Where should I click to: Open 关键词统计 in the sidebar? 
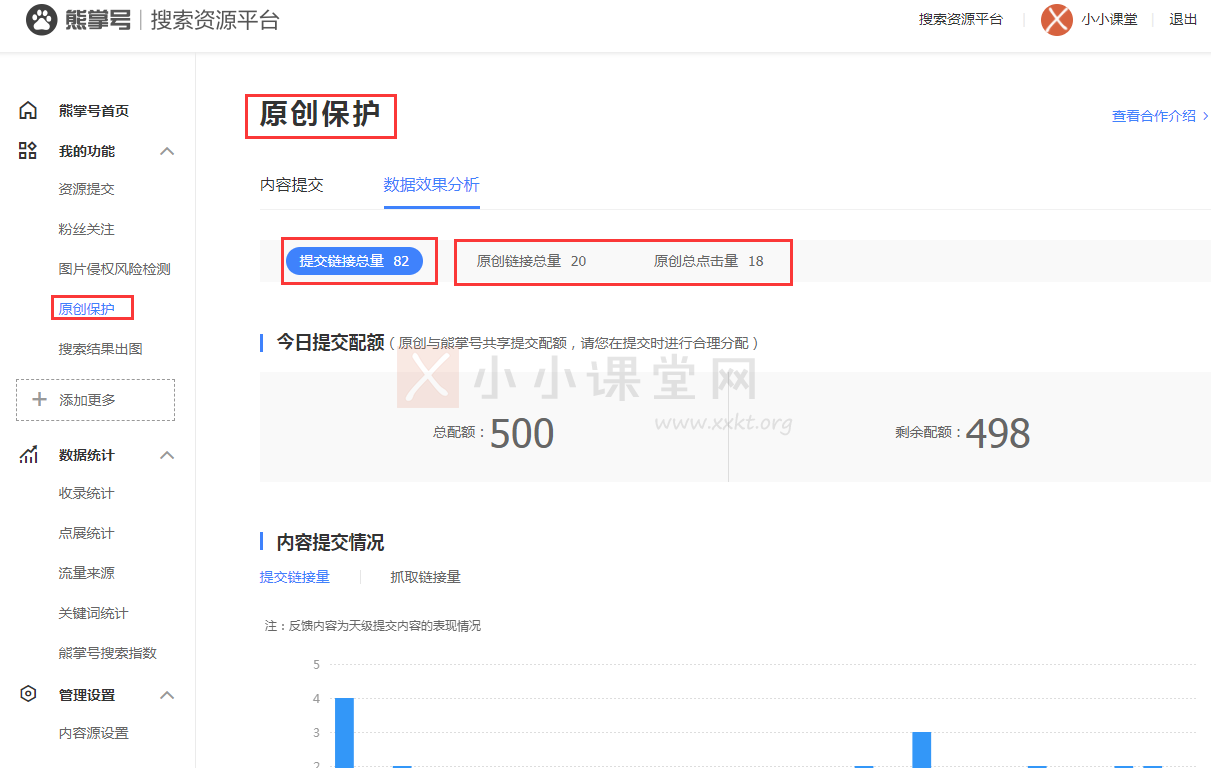[x=93, y=613]
